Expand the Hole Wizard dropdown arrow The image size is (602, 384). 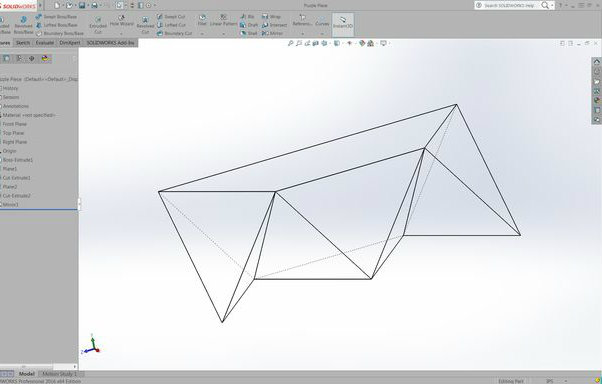pos(122,33)
